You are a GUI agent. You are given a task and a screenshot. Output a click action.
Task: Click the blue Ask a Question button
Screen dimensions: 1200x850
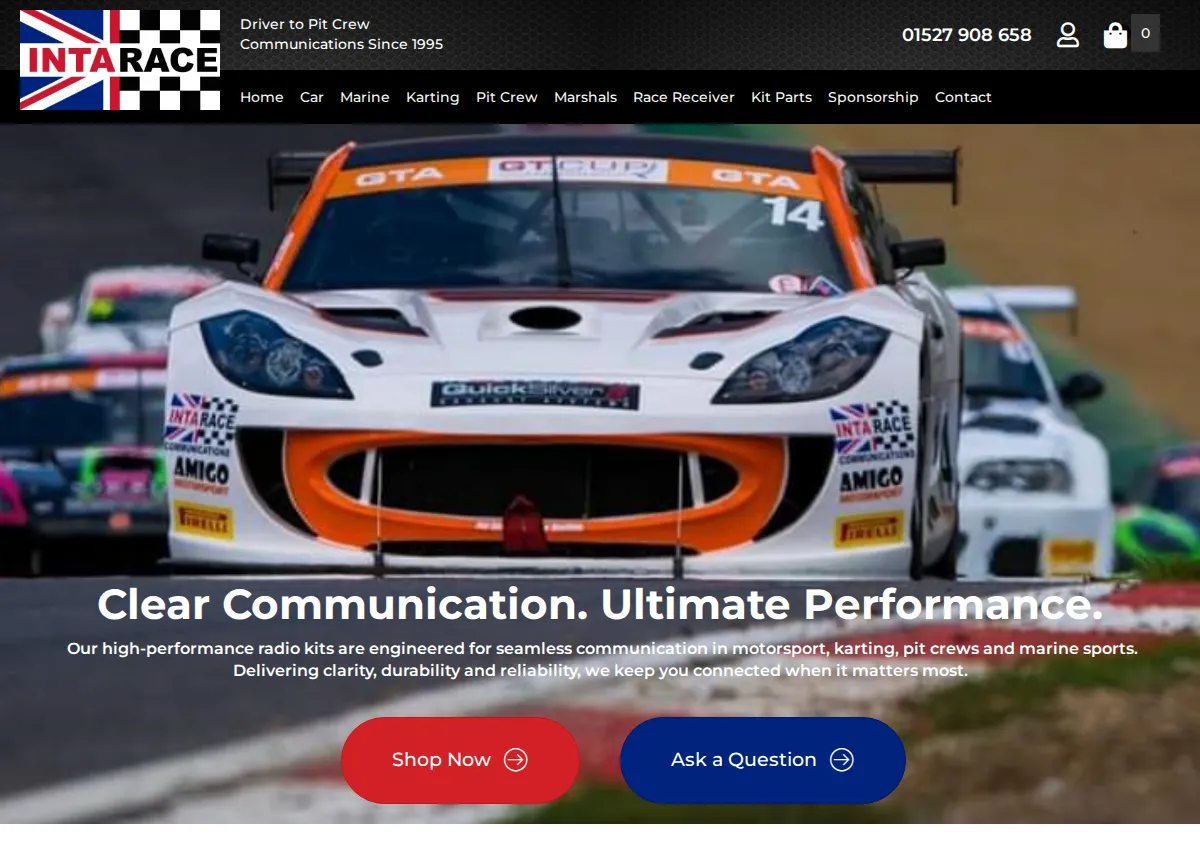click(763, 760)
